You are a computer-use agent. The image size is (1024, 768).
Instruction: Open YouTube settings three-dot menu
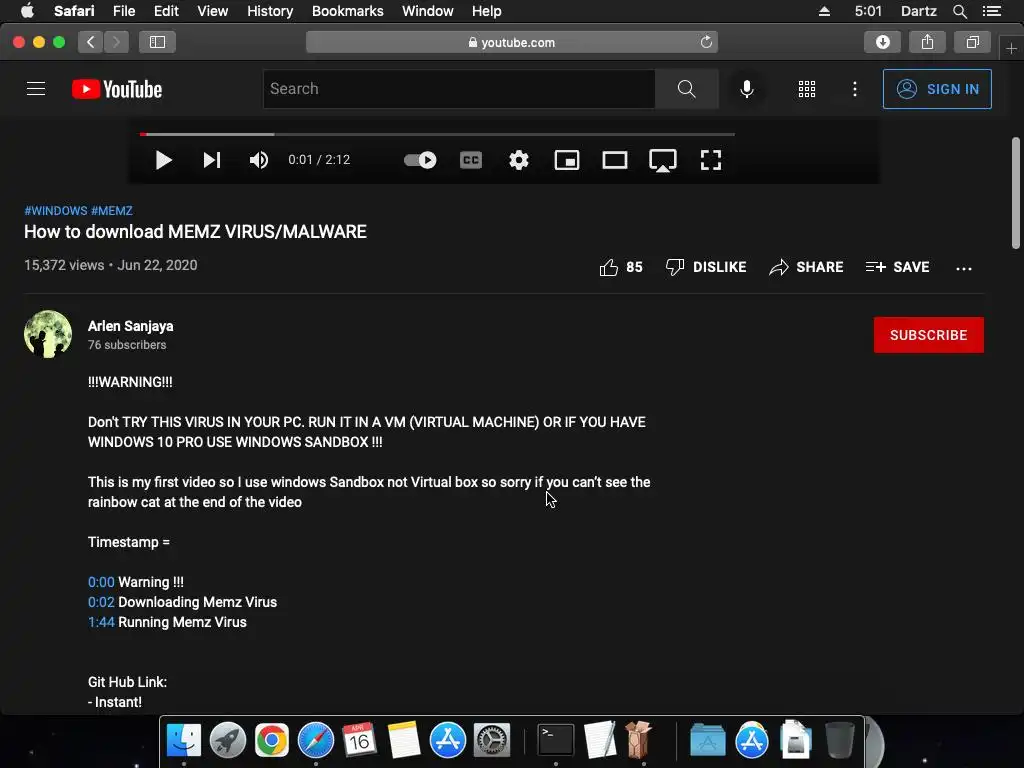(x=854, y=89)
